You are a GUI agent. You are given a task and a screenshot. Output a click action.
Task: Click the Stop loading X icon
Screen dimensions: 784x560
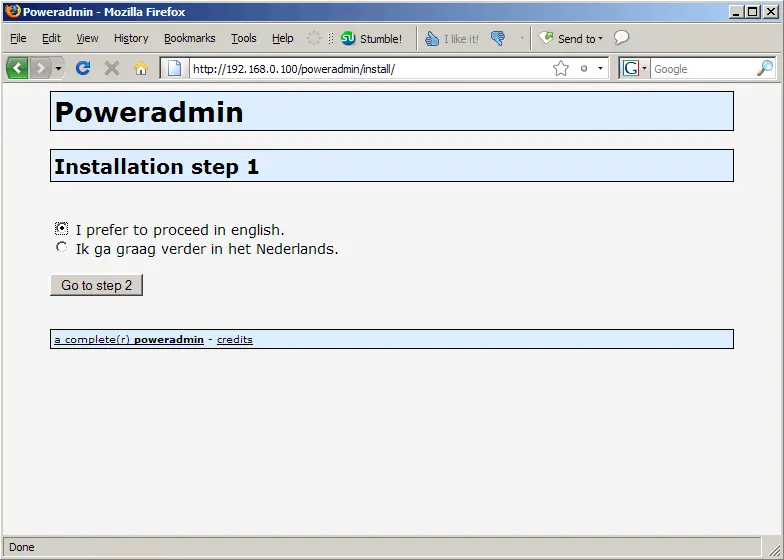[x=112, y=68]
